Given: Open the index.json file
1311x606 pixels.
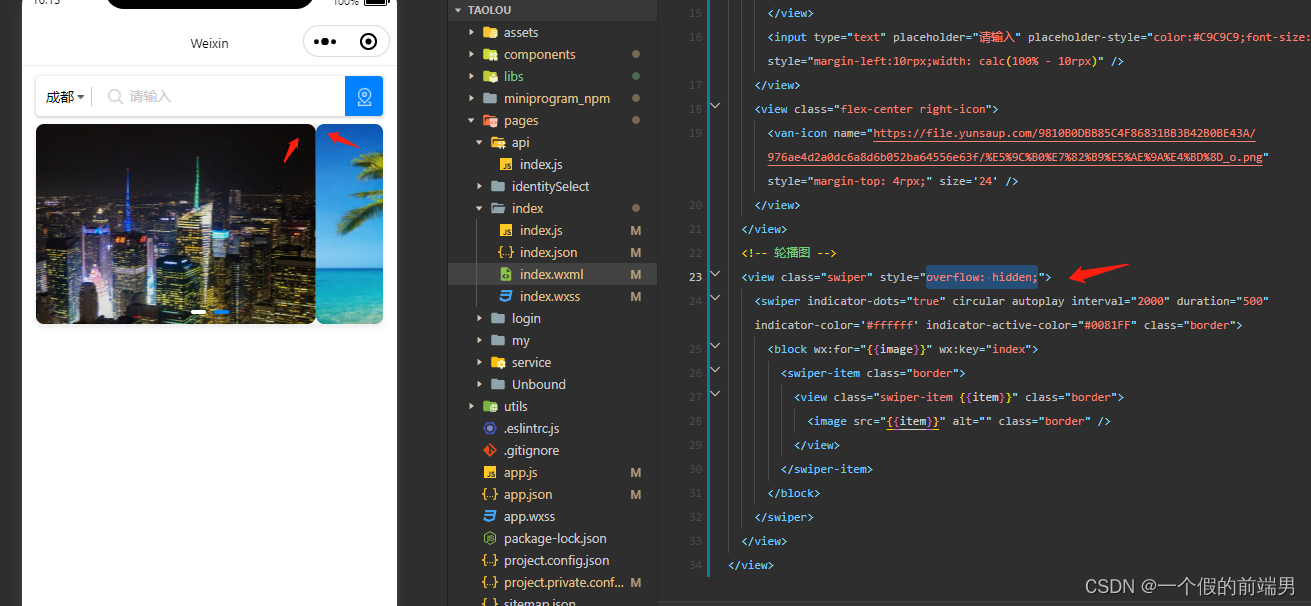Looking at the screenshot, I should pyautogui.click(x=548, y=252).
